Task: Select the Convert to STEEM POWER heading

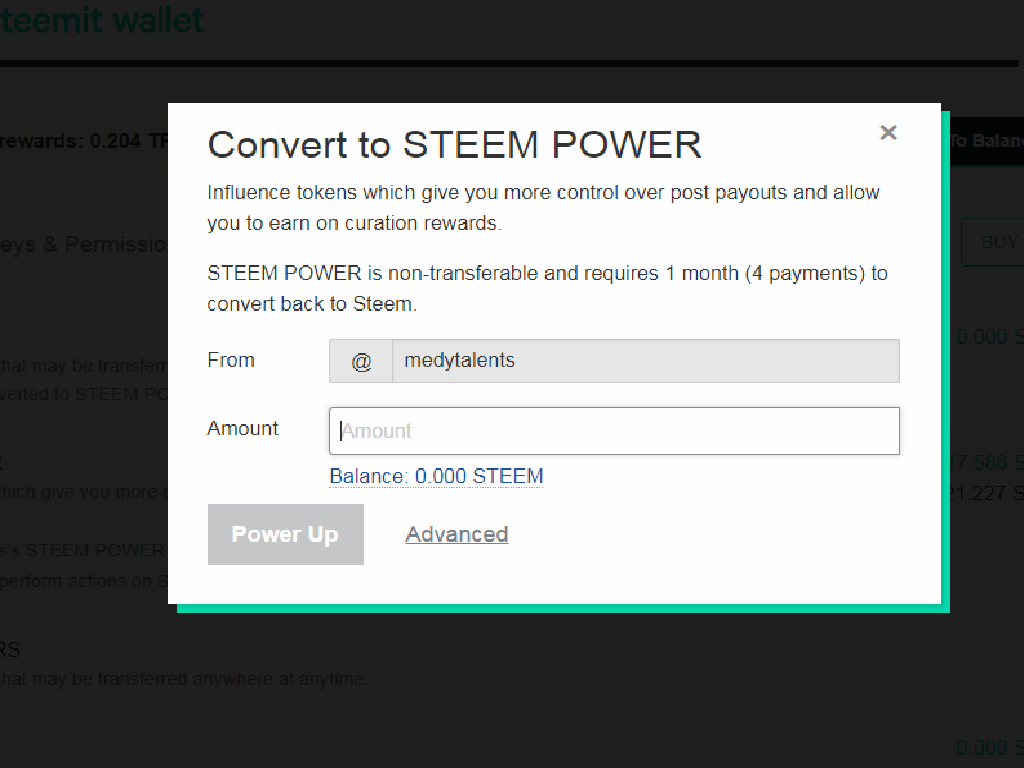Action: click(455, 144)
